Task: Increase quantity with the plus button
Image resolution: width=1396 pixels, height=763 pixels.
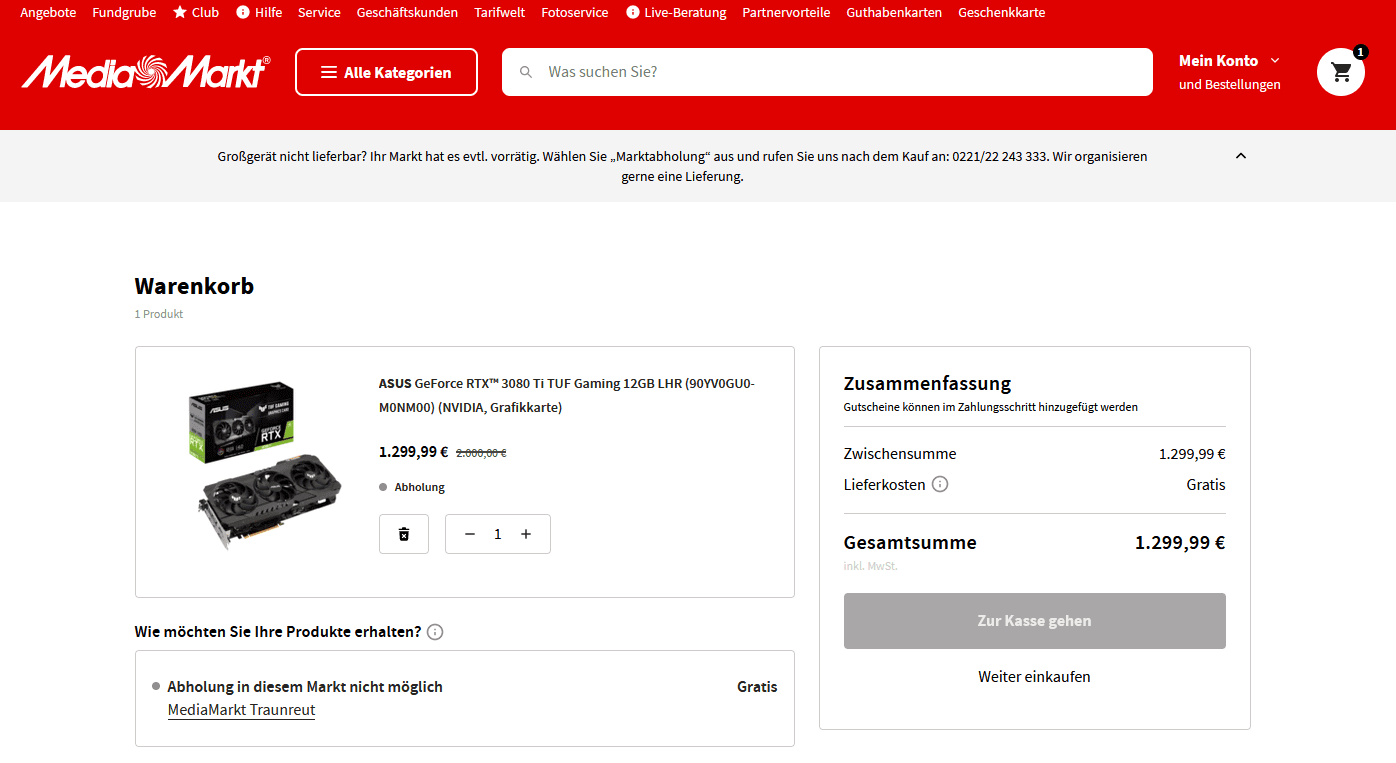Action: 526,534
